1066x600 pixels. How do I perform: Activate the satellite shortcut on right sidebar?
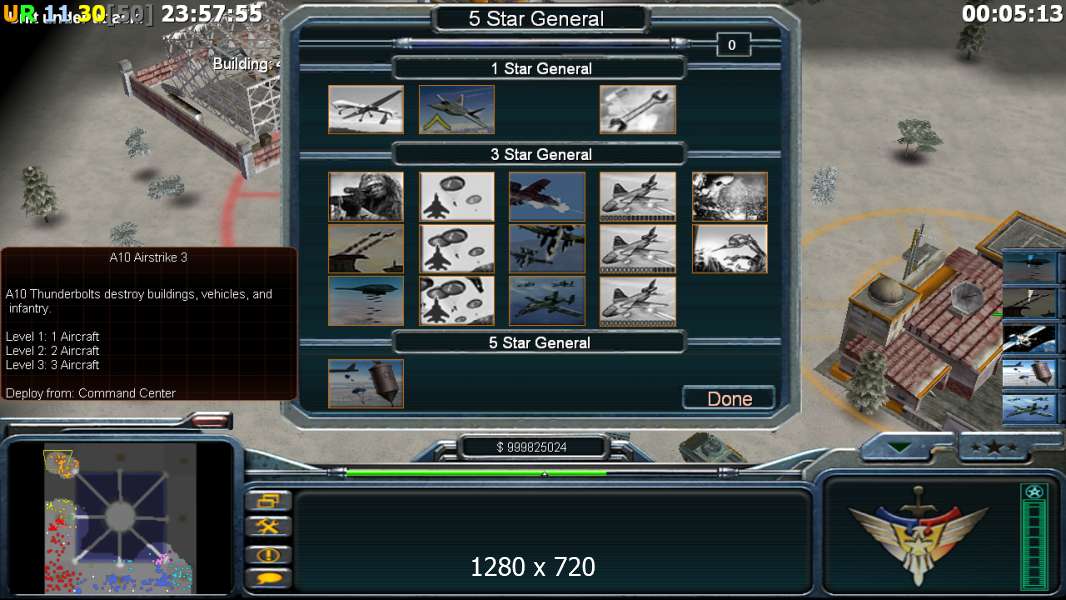(x=1029, y=338)
